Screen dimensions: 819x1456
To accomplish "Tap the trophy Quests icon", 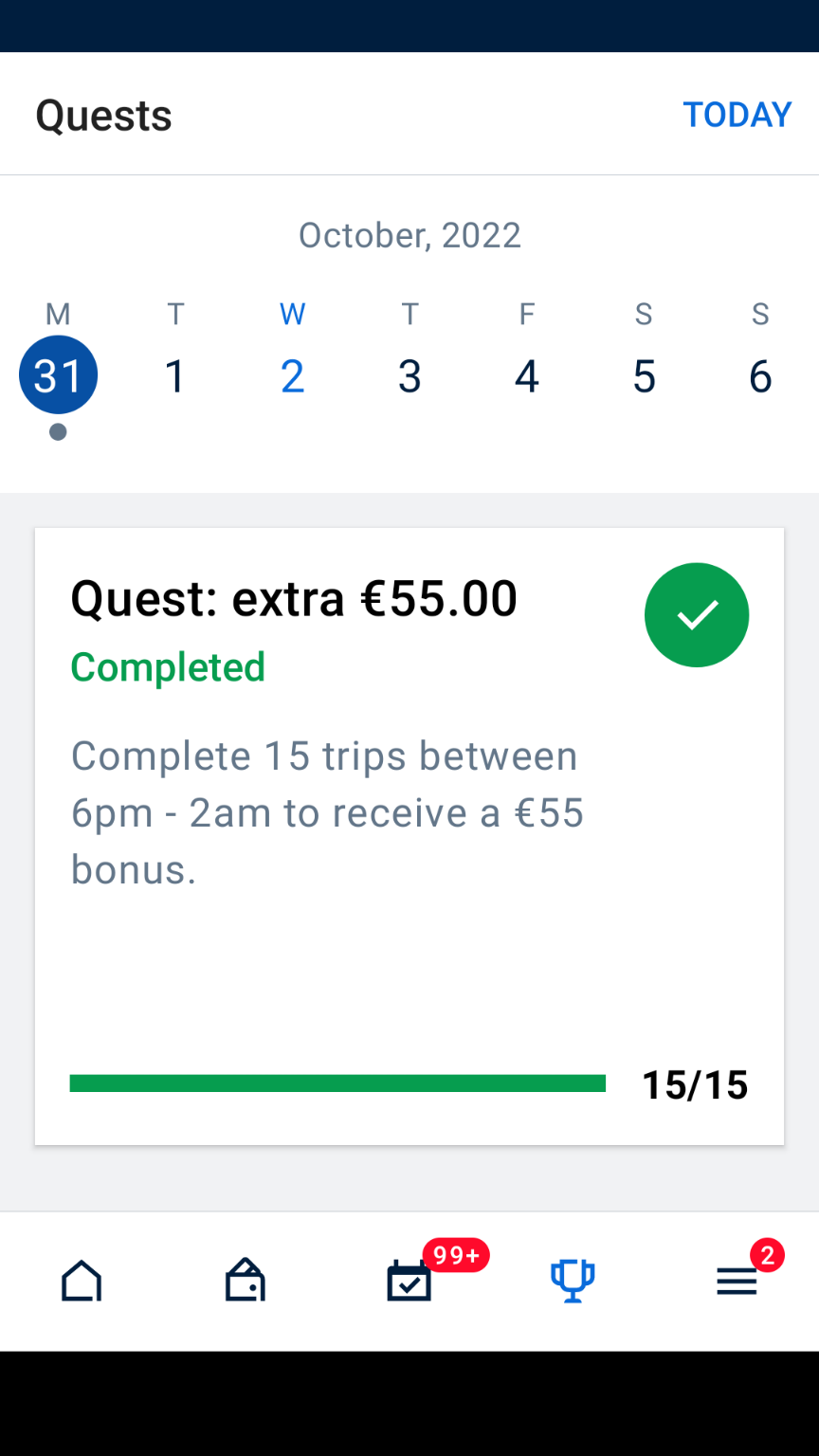I will click(x=573, y=1281).
